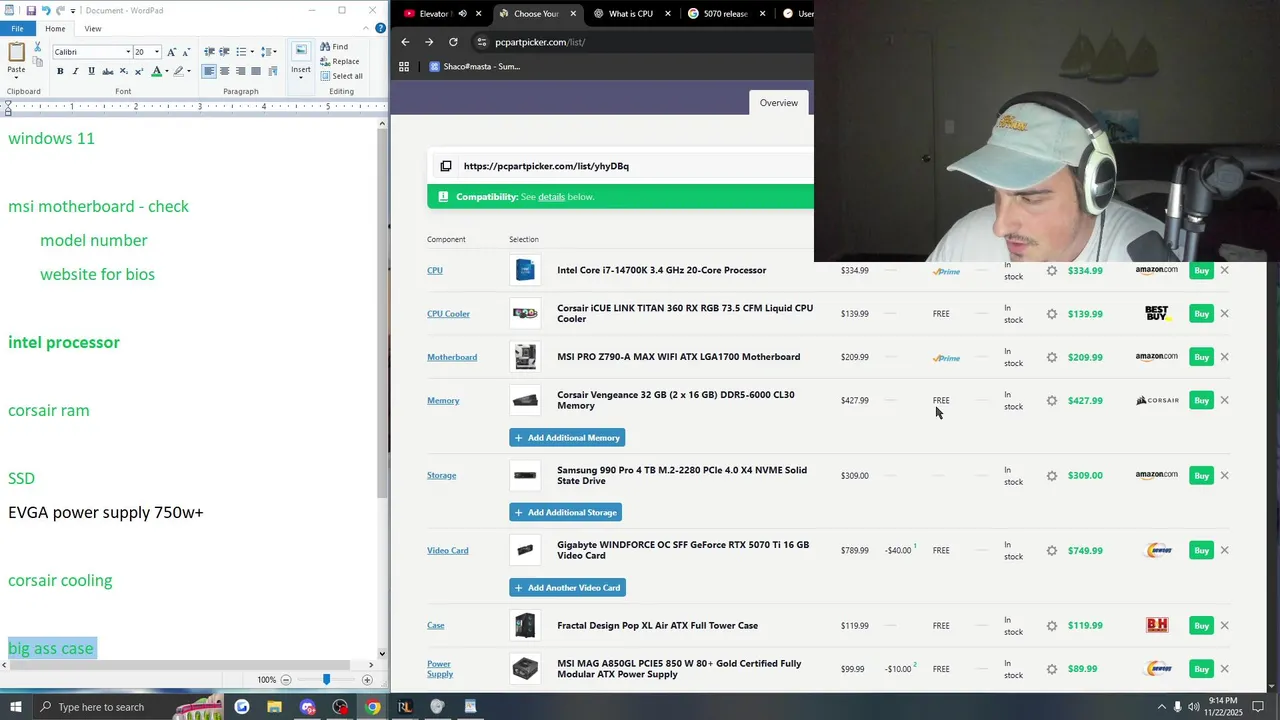Screen dimensions: 1280x720
Task: Apply the green font color button
Action: coord(156,71)
